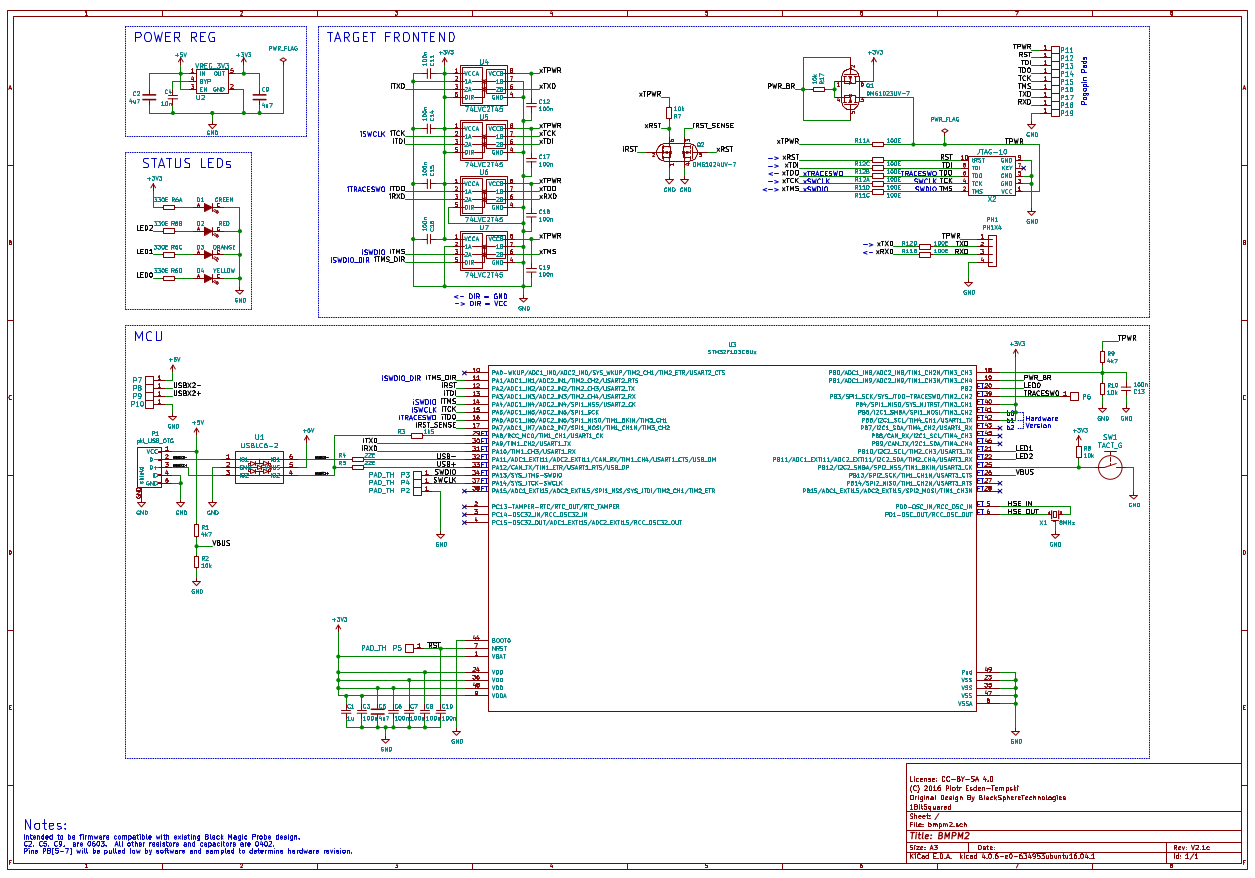Click the 'Size: A3' field

click(925, 847)
